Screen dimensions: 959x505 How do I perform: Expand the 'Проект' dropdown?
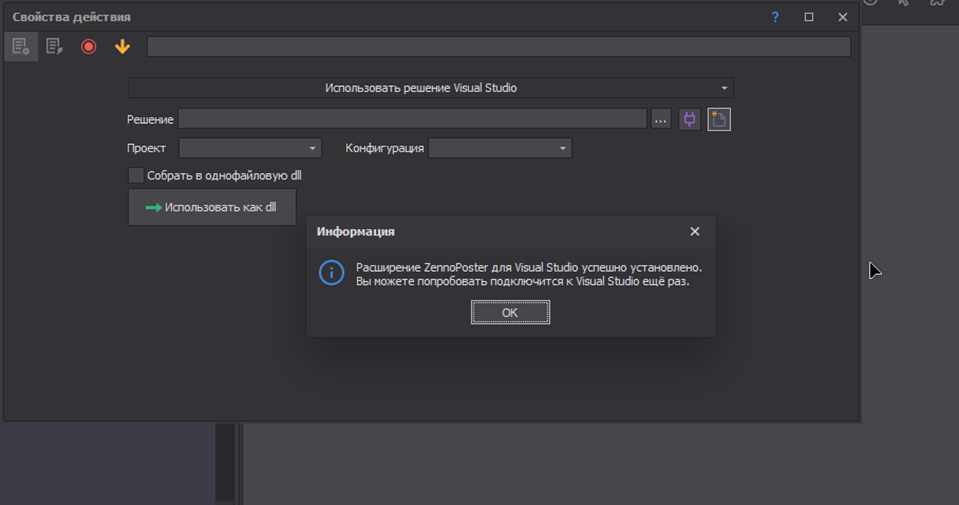249,148
